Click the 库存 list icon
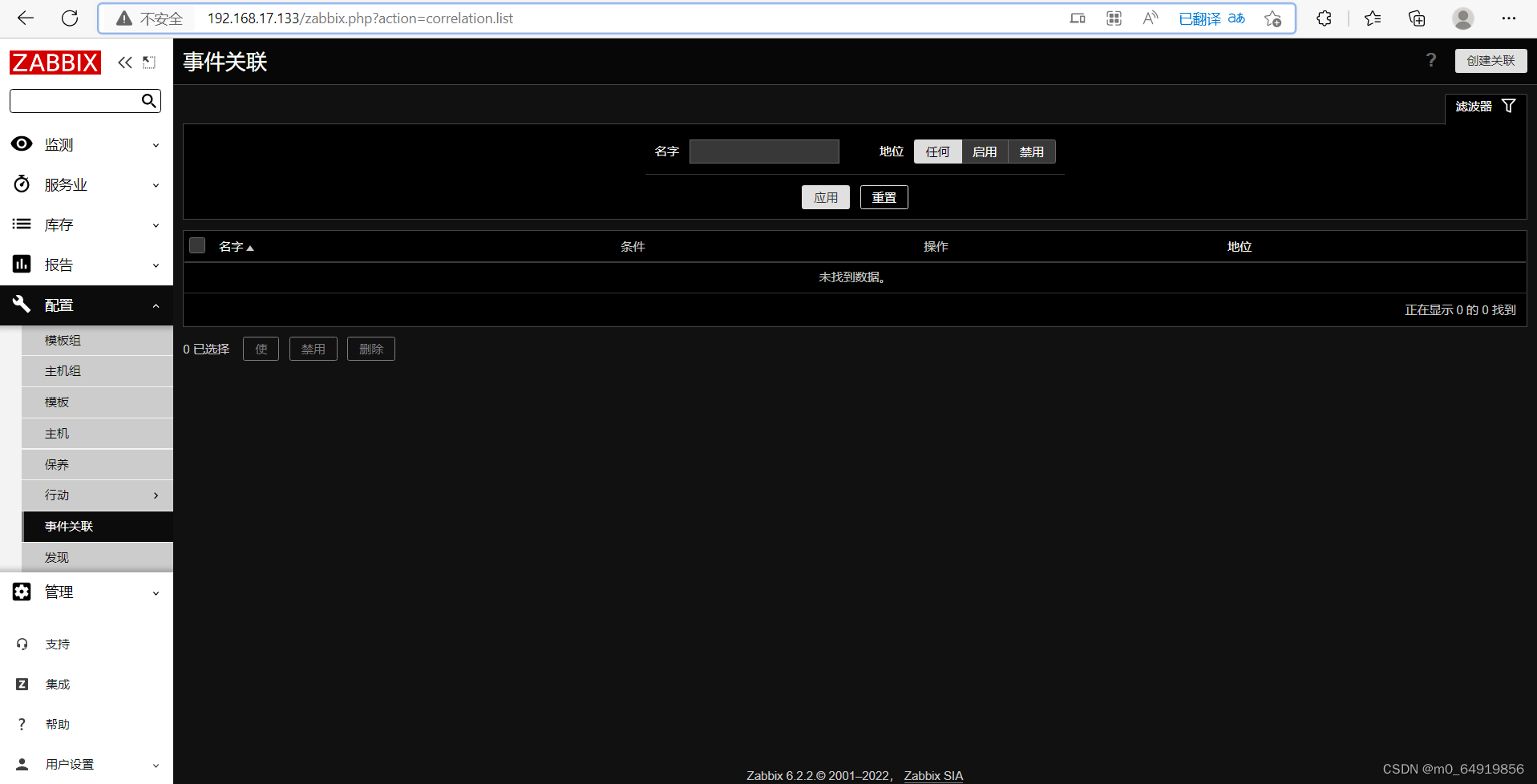 [22, 224]
